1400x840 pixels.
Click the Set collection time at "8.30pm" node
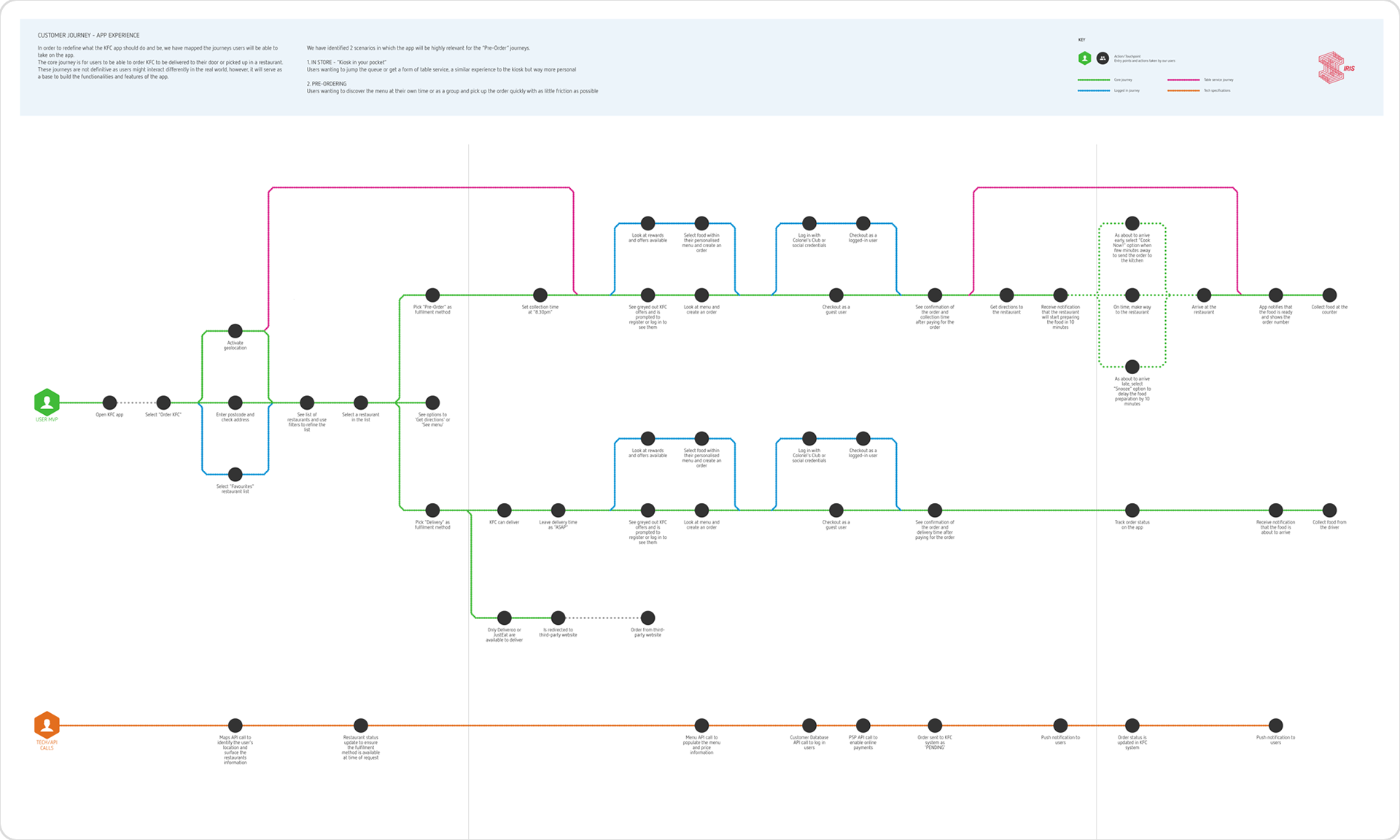tap(540, 295)
